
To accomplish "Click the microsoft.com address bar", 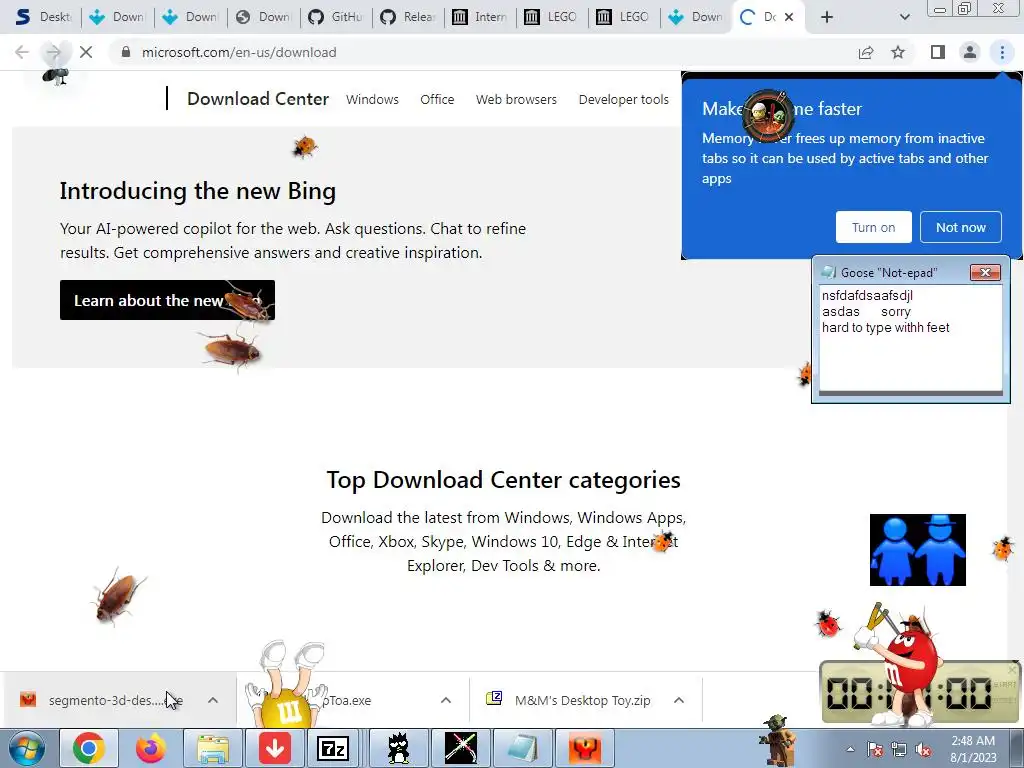I will click(483, 52).
